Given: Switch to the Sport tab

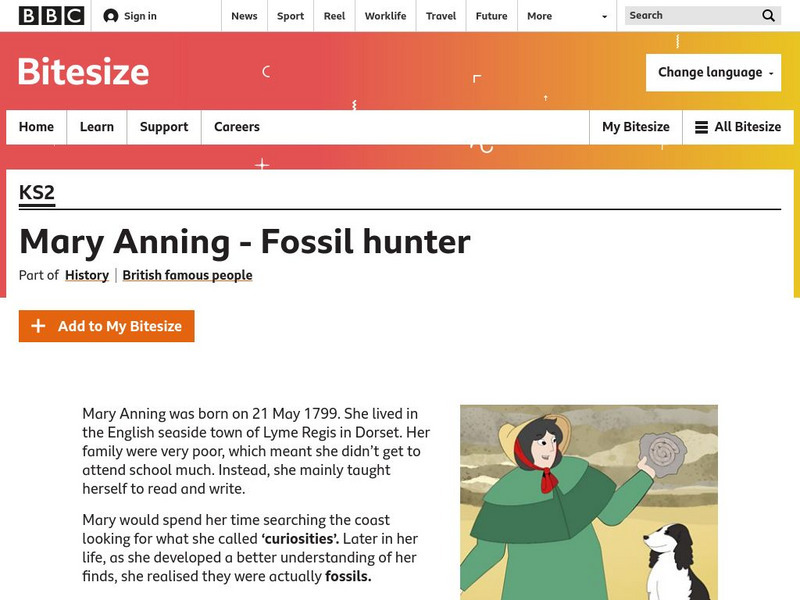Looking at the screenshot, I should [290, 15].
